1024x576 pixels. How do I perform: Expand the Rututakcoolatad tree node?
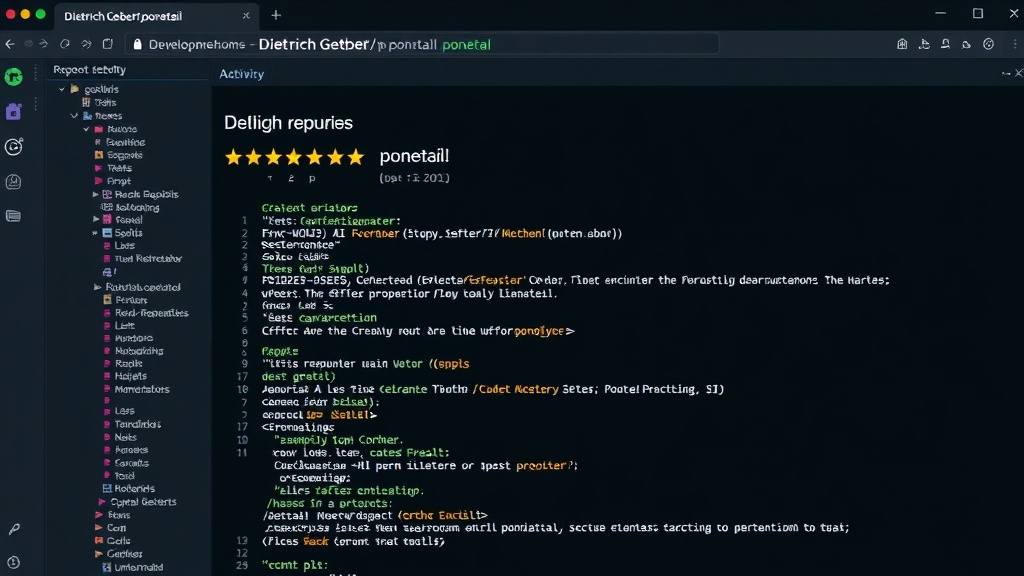[x=97, y=287]
